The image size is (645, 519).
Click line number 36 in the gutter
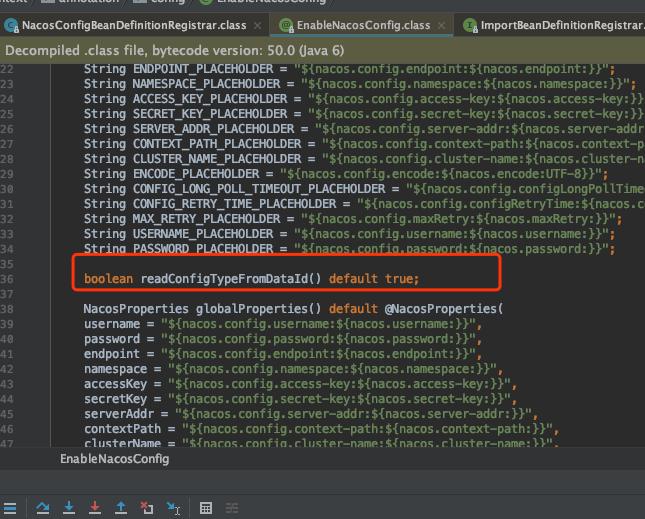tap(7, 279)
